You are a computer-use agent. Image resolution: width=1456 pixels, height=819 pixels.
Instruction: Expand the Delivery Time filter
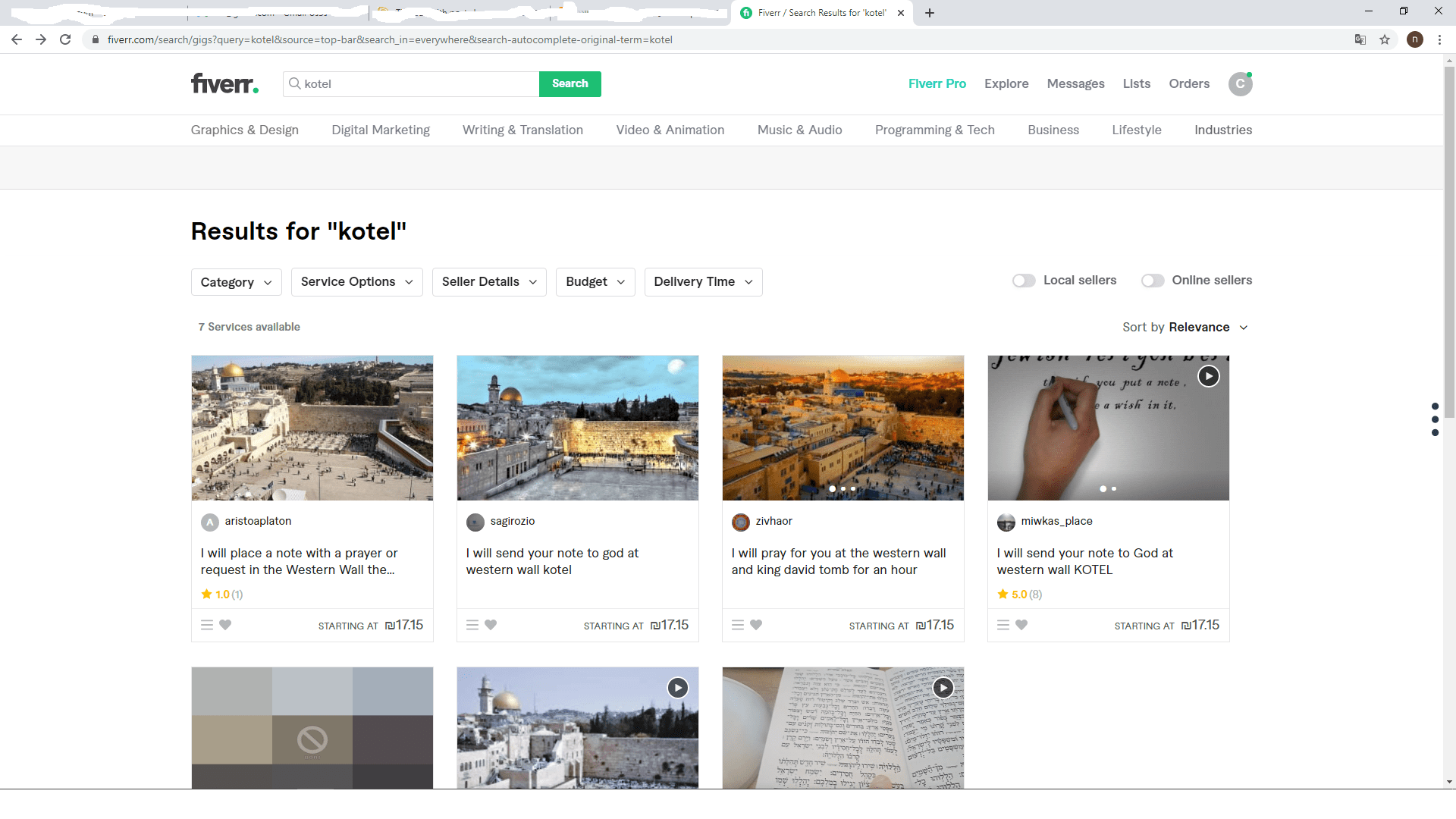(703, 282)
